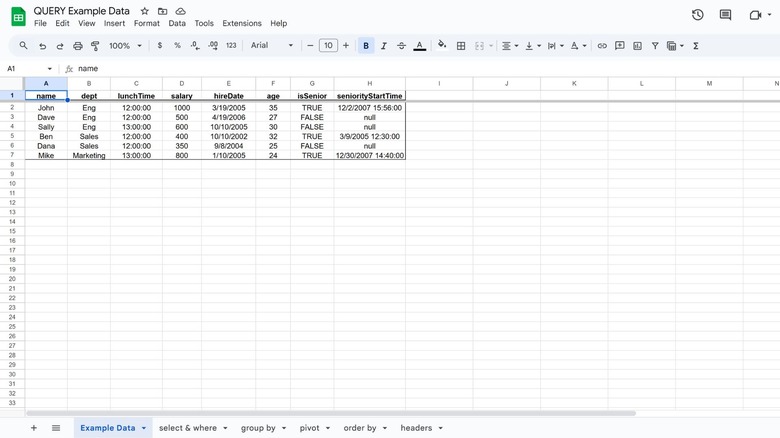The width and height of the screenshot is (780, 438).
Task: Open the zoom 100% dropdown
Action: pos(125,46)
